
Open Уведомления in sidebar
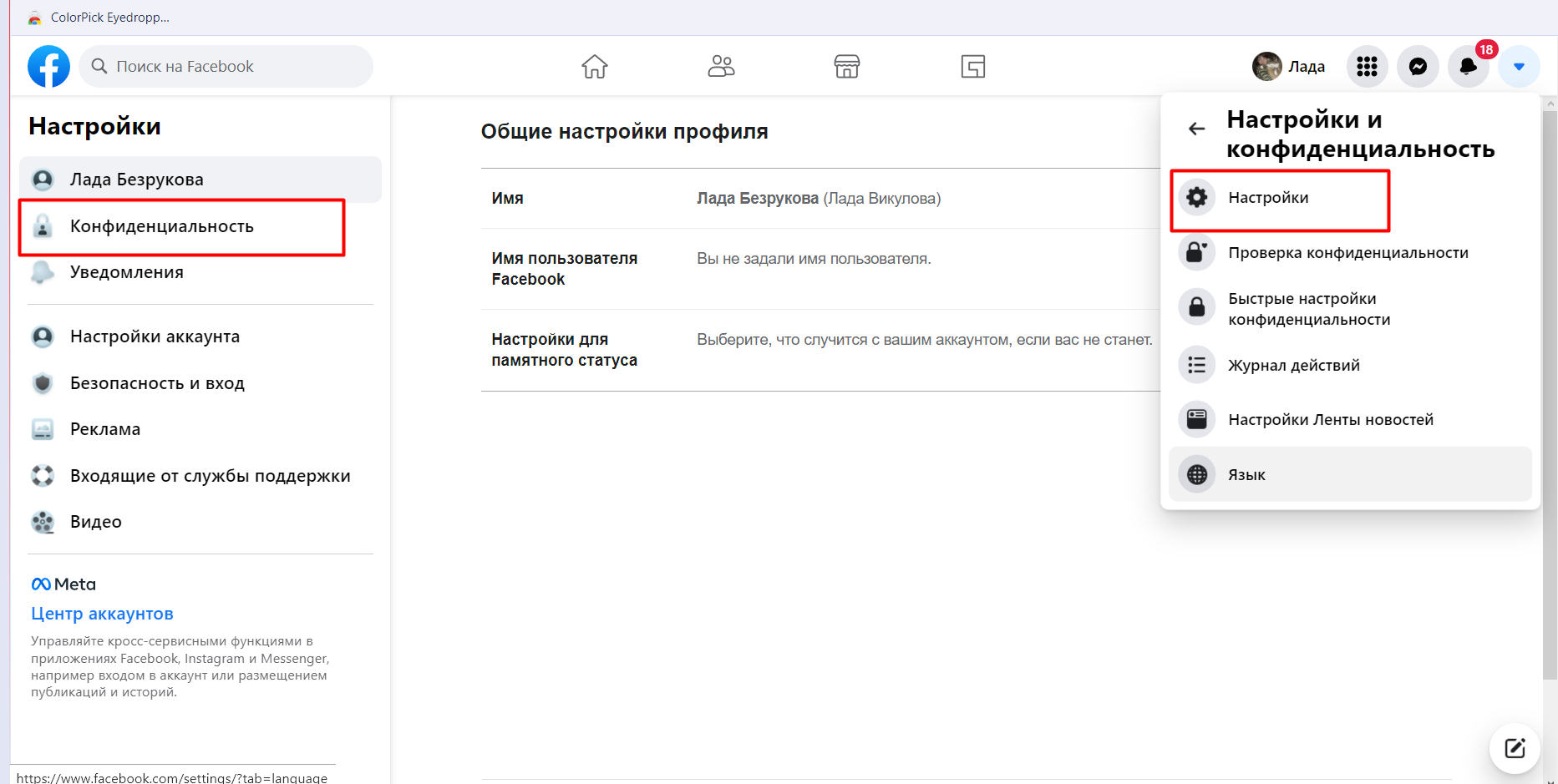click(200, 272)
